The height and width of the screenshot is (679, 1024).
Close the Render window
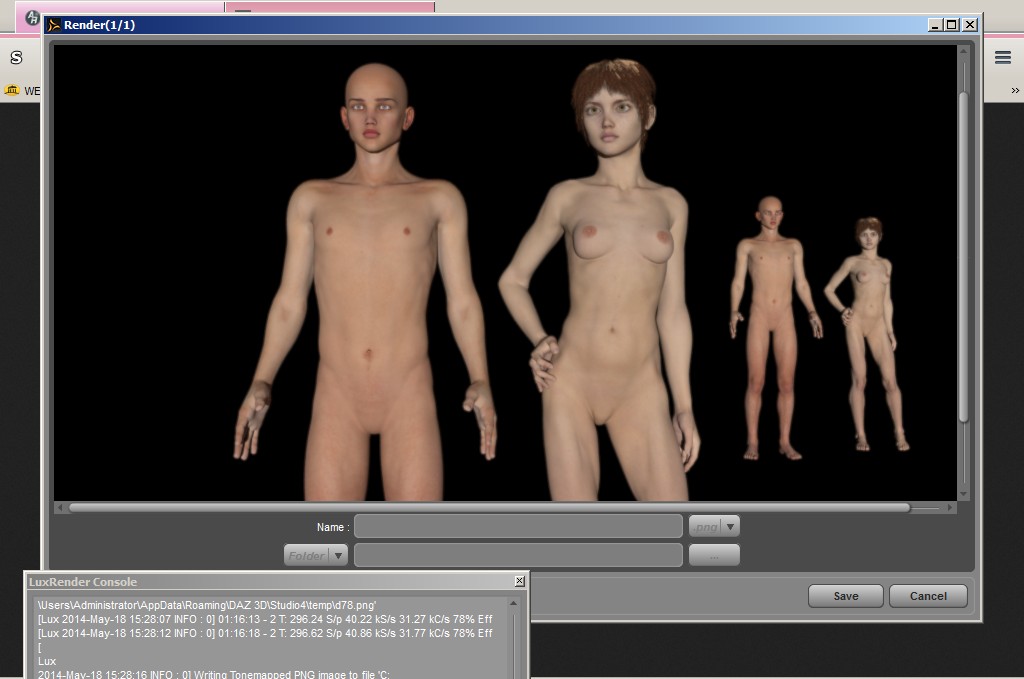(x=970, y=25)
